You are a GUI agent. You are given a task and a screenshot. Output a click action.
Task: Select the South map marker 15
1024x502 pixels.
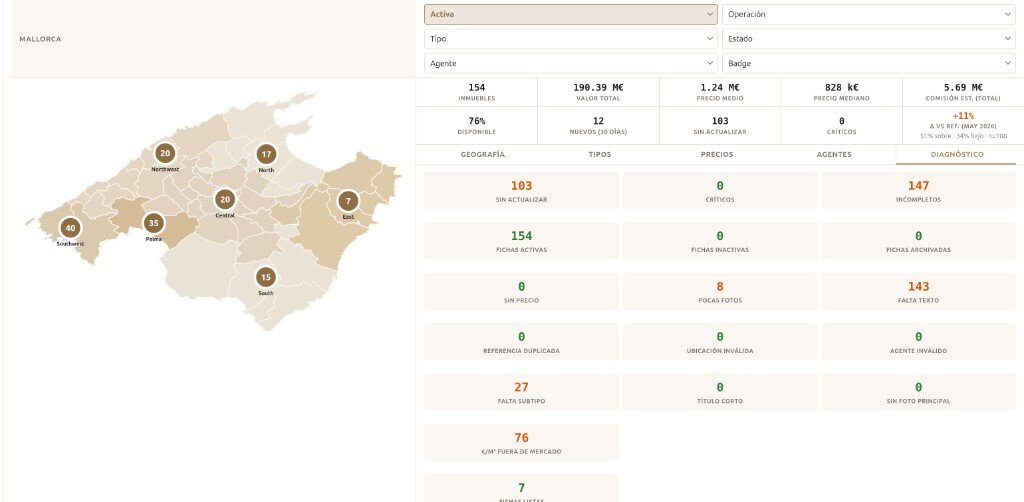(x=265, y=277)
